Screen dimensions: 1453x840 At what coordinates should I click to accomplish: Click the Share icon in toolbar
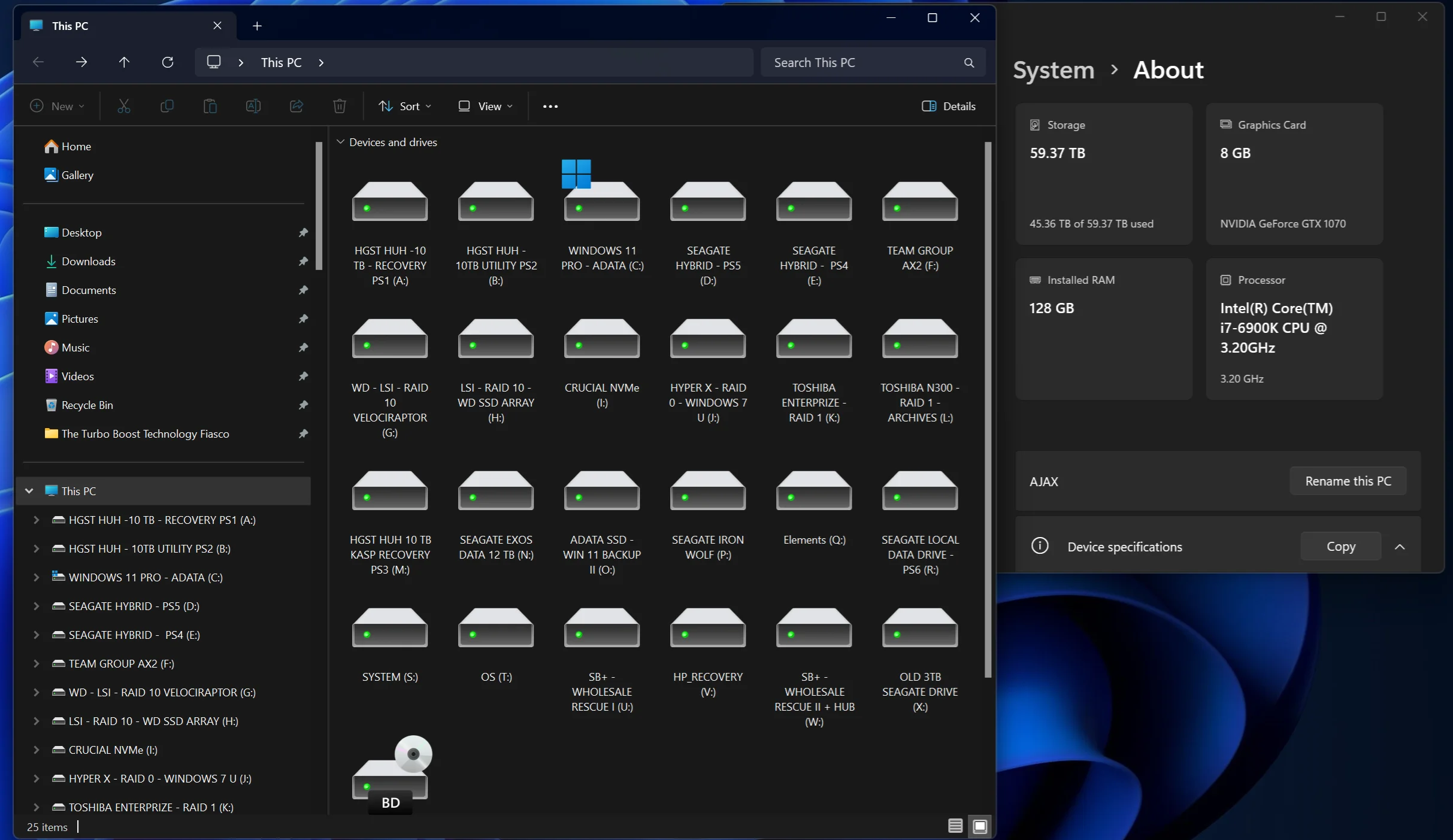click(296, 106)
